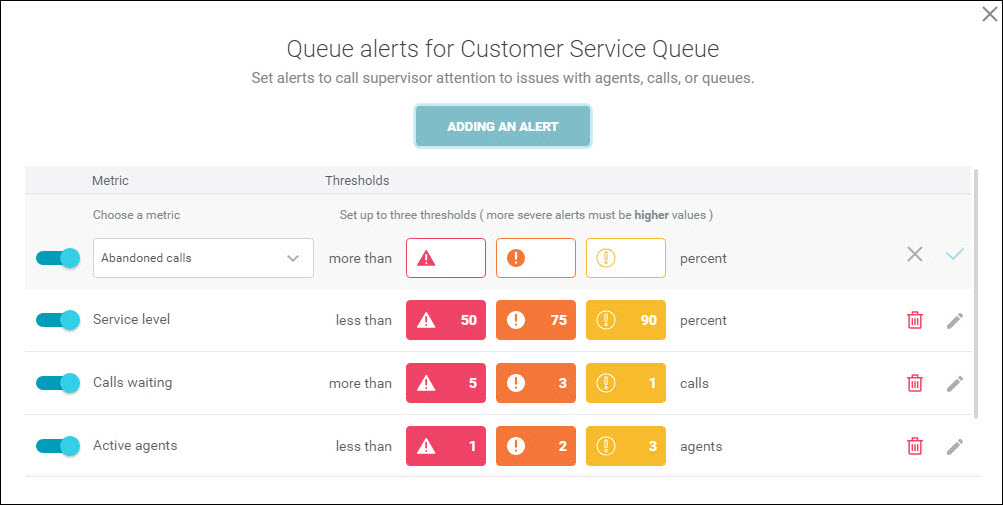Click the alerts list vertical scrollbar
The height and width of the screenshot is (505, 1003).
click(975, 293)
